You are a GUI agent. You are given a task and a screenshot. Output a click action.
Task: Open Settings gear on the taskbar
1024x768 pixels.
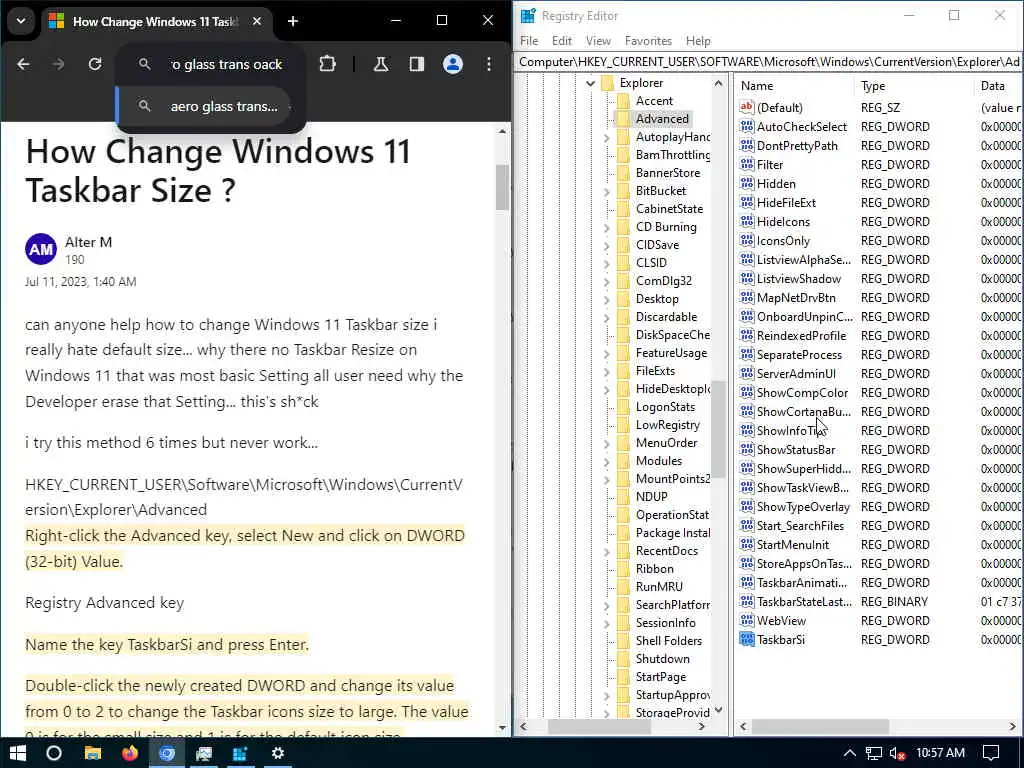(278, 753)
